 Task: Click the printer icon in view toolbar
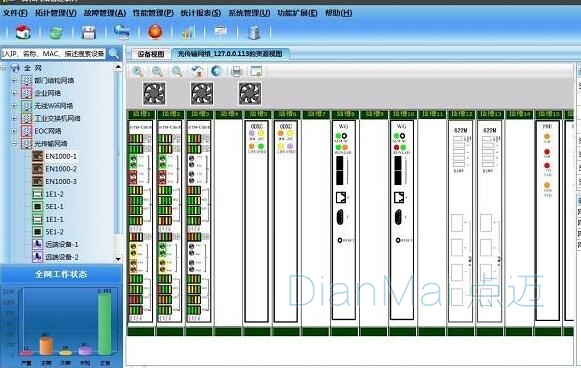[237, 71]
